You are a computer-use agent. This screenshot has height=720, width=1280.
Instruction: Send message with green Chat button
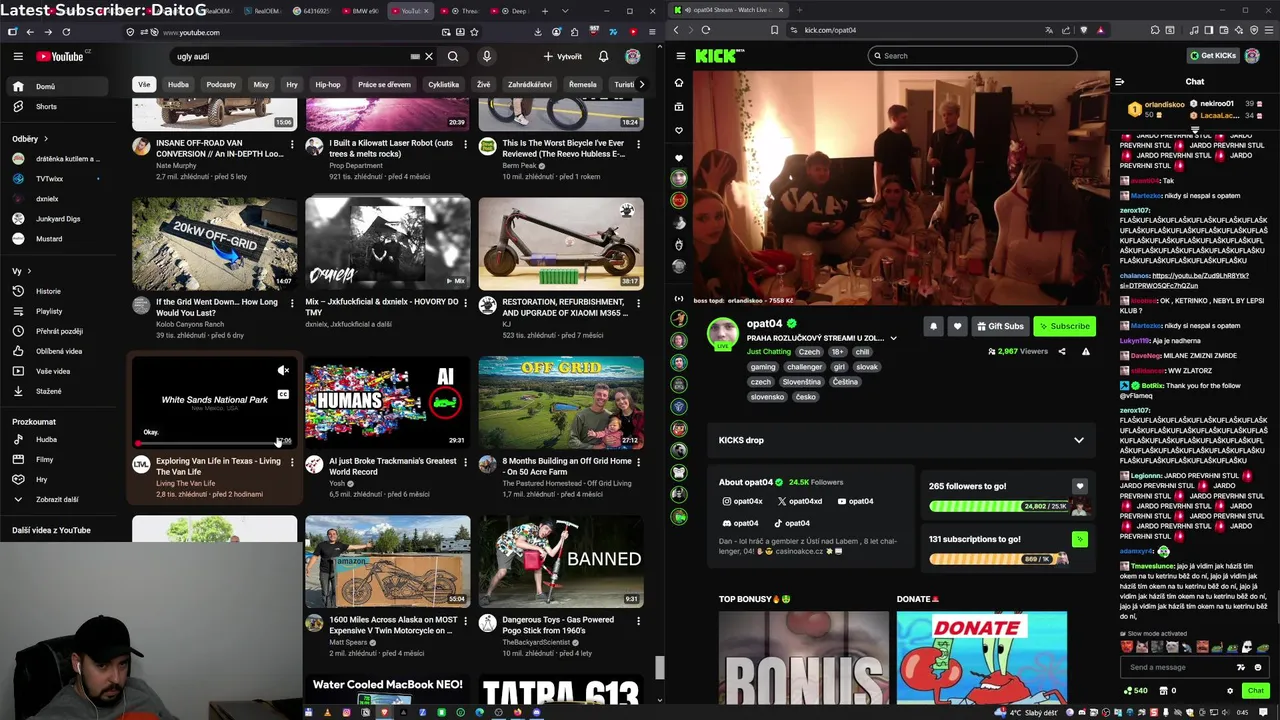tap(1255, 691)
